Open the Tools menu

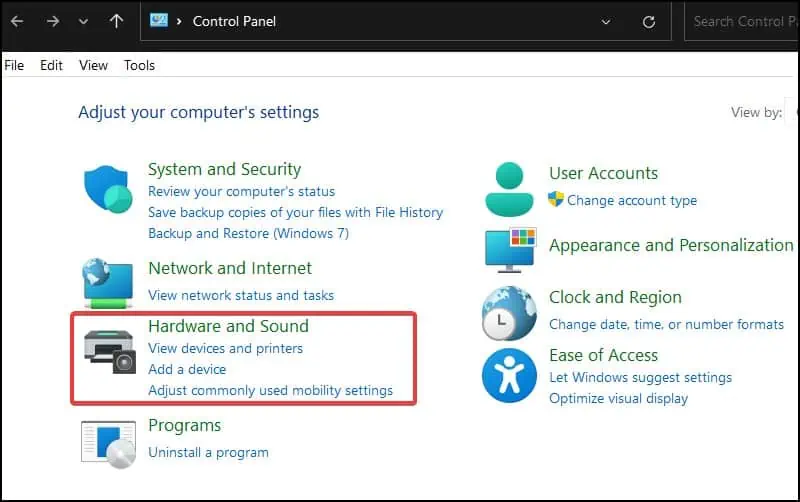(140, 65)
